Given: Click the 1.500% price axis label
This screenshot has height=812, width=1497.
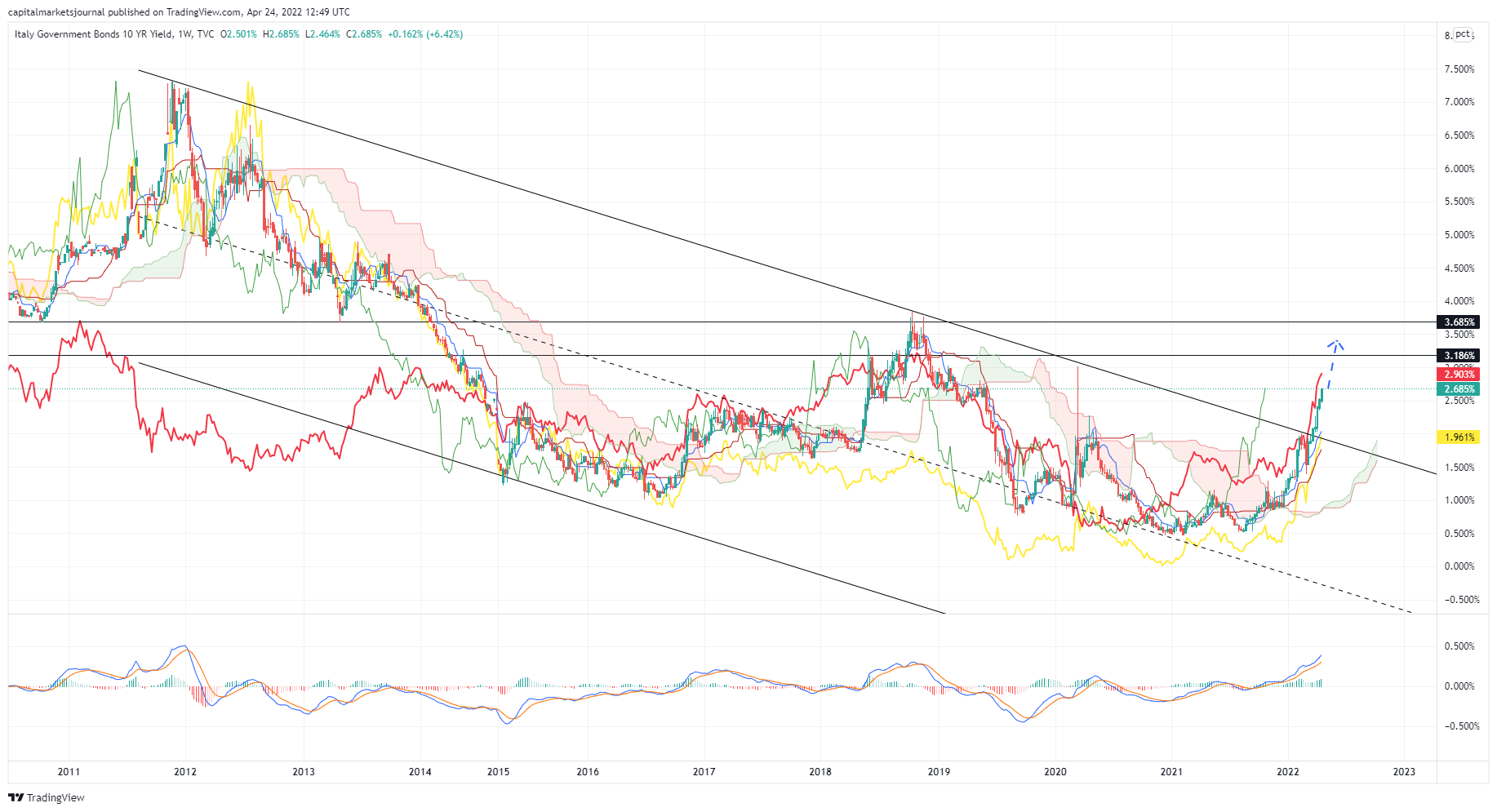Looking at the screenshot, I should pyautogui.click(x=1459, y=468).
